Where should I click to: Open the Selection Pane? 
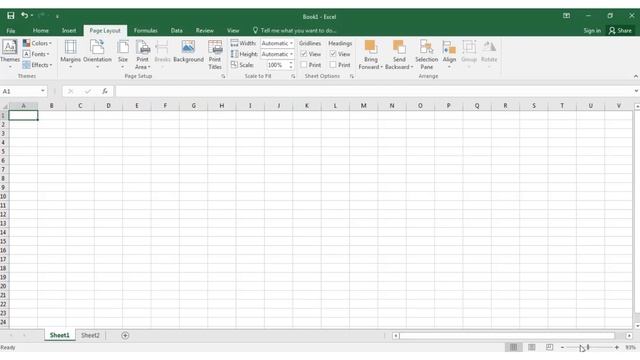tap(427, 54)
